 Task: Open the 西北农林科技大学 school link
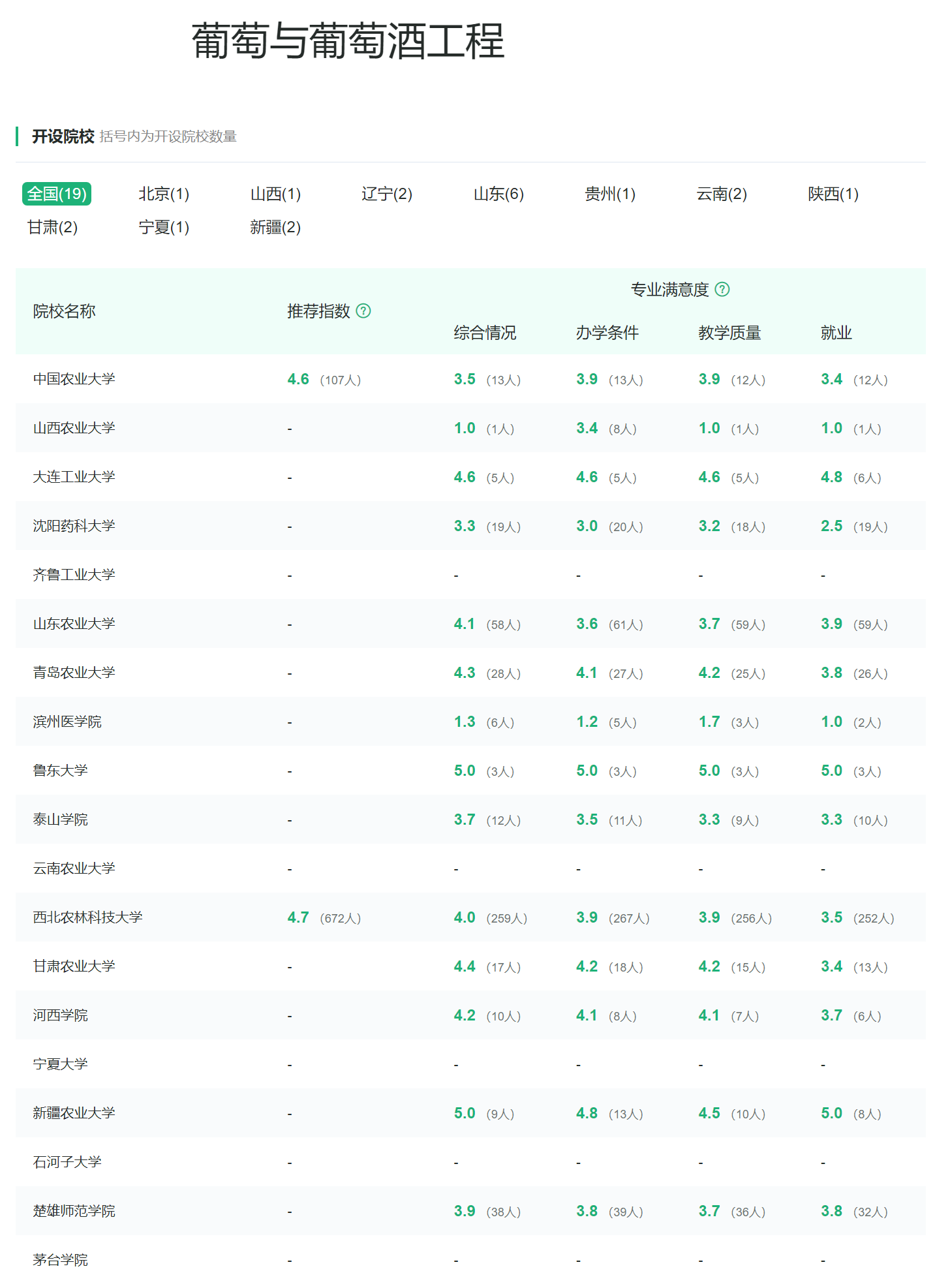[x=87, y=917]
